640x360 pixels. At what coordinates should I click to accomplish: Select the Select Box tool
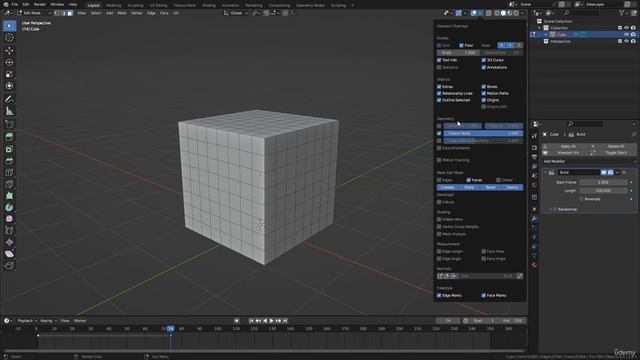click(x=9, y=26)
